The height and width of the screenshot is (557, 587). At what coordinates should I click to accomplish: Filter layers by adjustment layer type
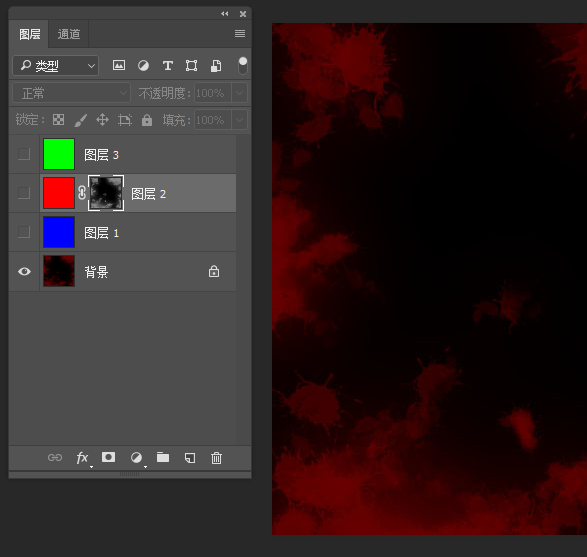143,66
